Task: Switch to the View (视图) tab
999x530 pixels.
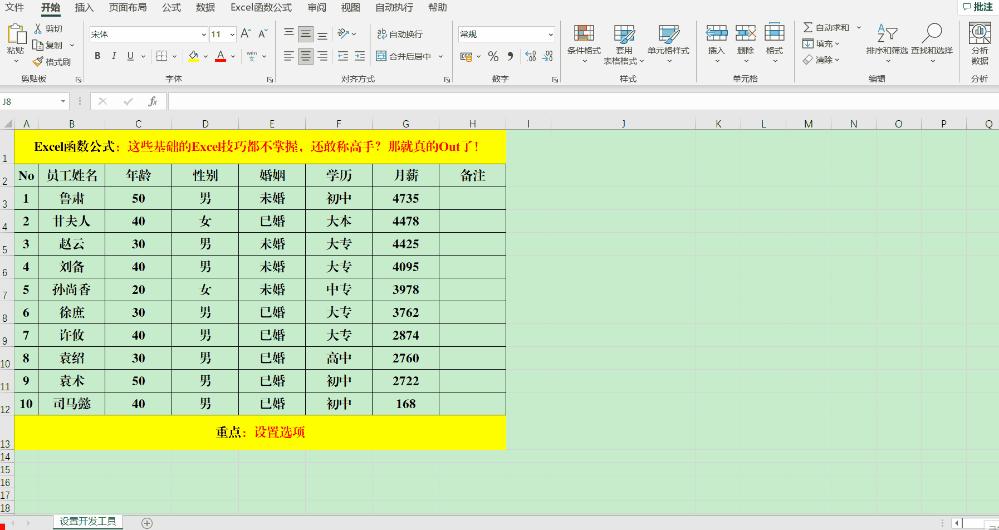Action: coord(350,8)
